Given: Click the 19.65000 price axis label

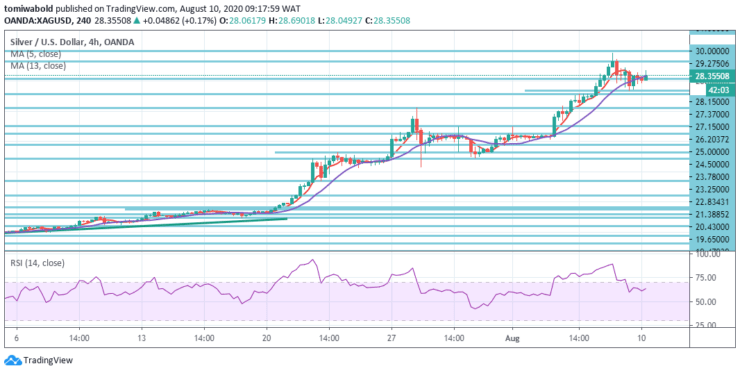Looking at the screenshot, I should point(713,239).
